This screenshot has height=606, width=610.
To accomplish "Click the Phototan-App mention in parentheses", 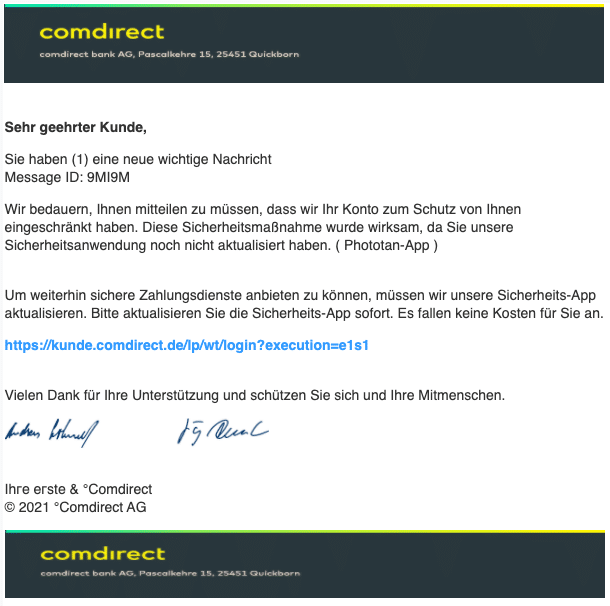I will pos(387,245).
